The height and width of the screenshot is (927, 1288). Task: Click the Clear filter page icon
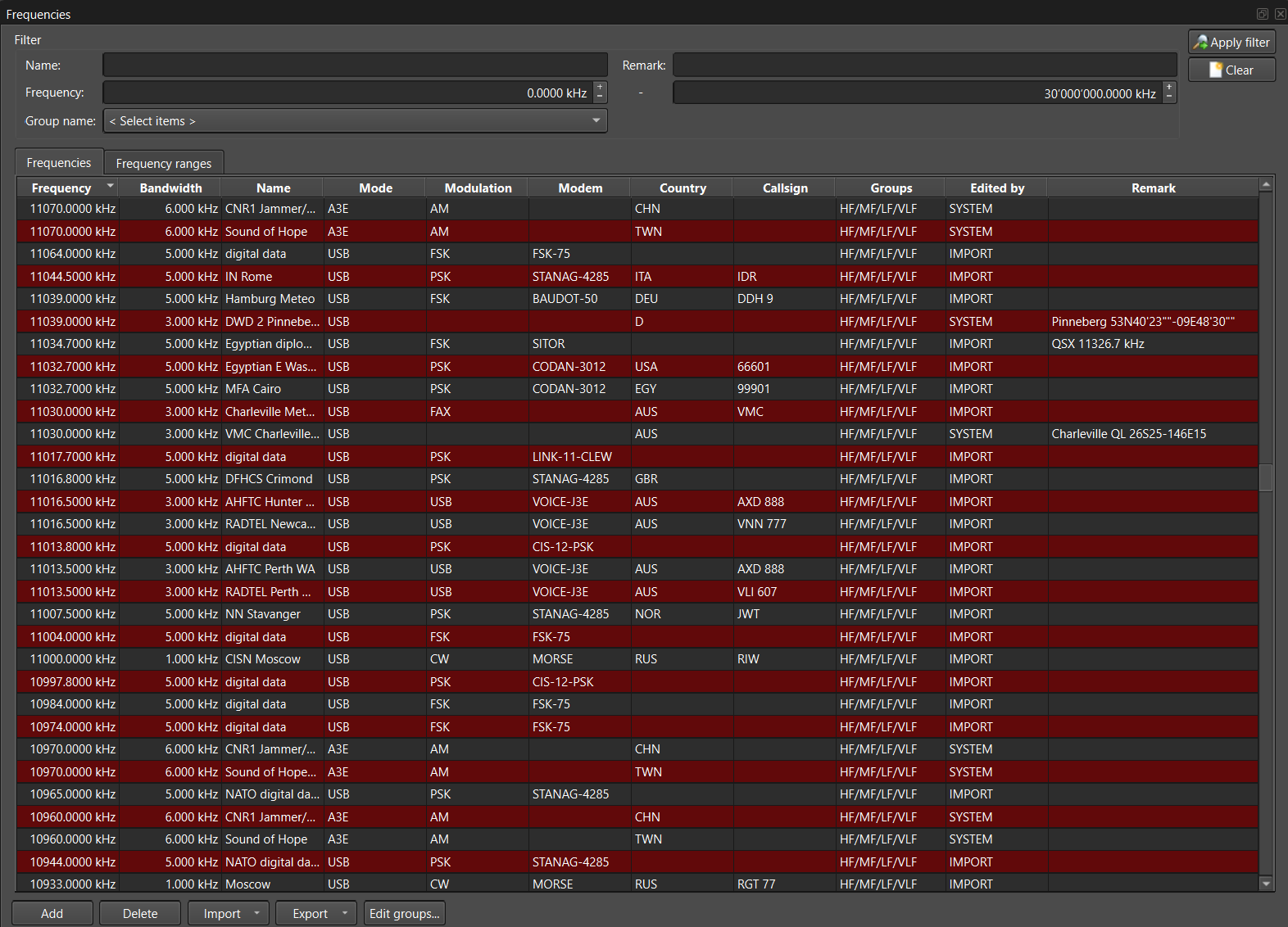coord(1216,70)
